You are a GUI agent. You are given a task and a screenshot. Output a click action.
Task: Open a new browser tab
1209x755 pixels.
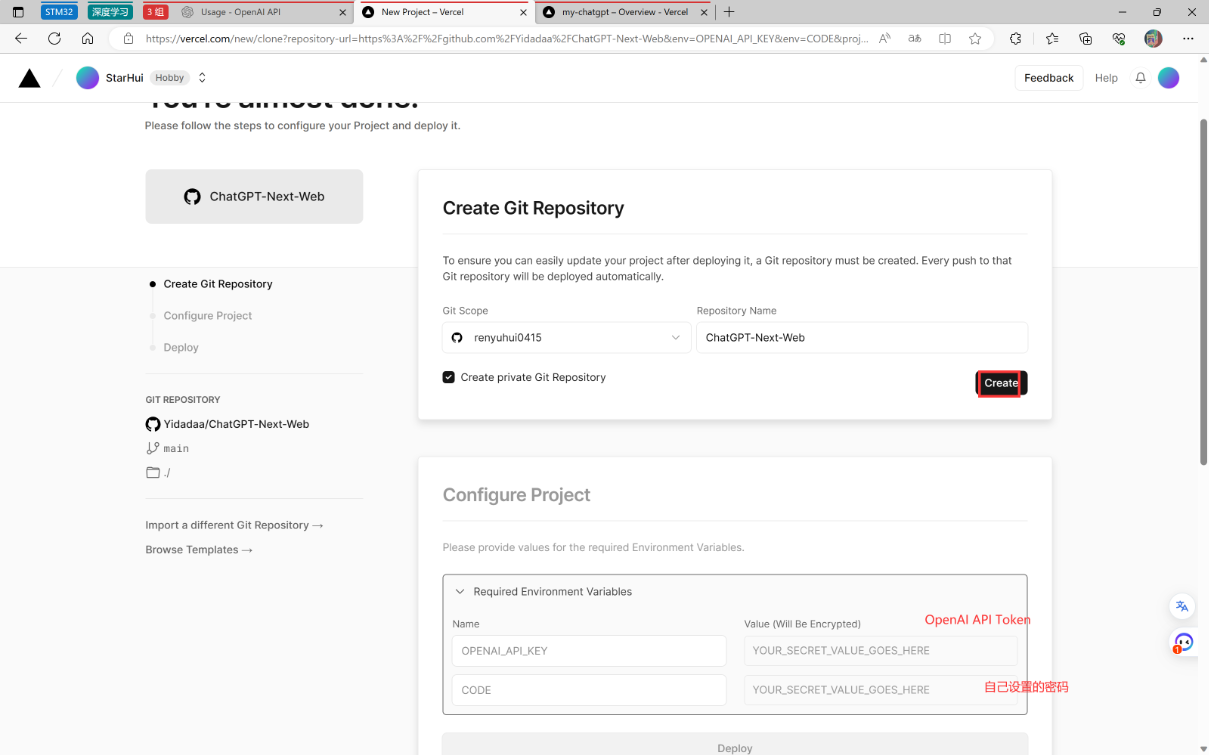click(729, 12)
